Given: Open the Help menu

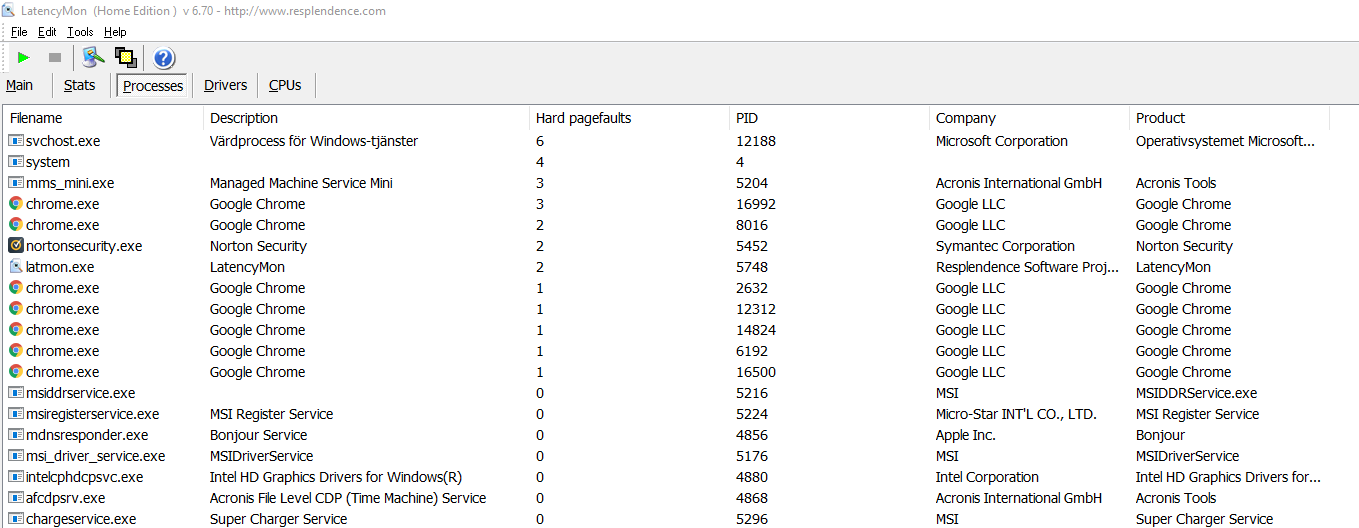Looking at the screenshot, I should tap(115, 32).
